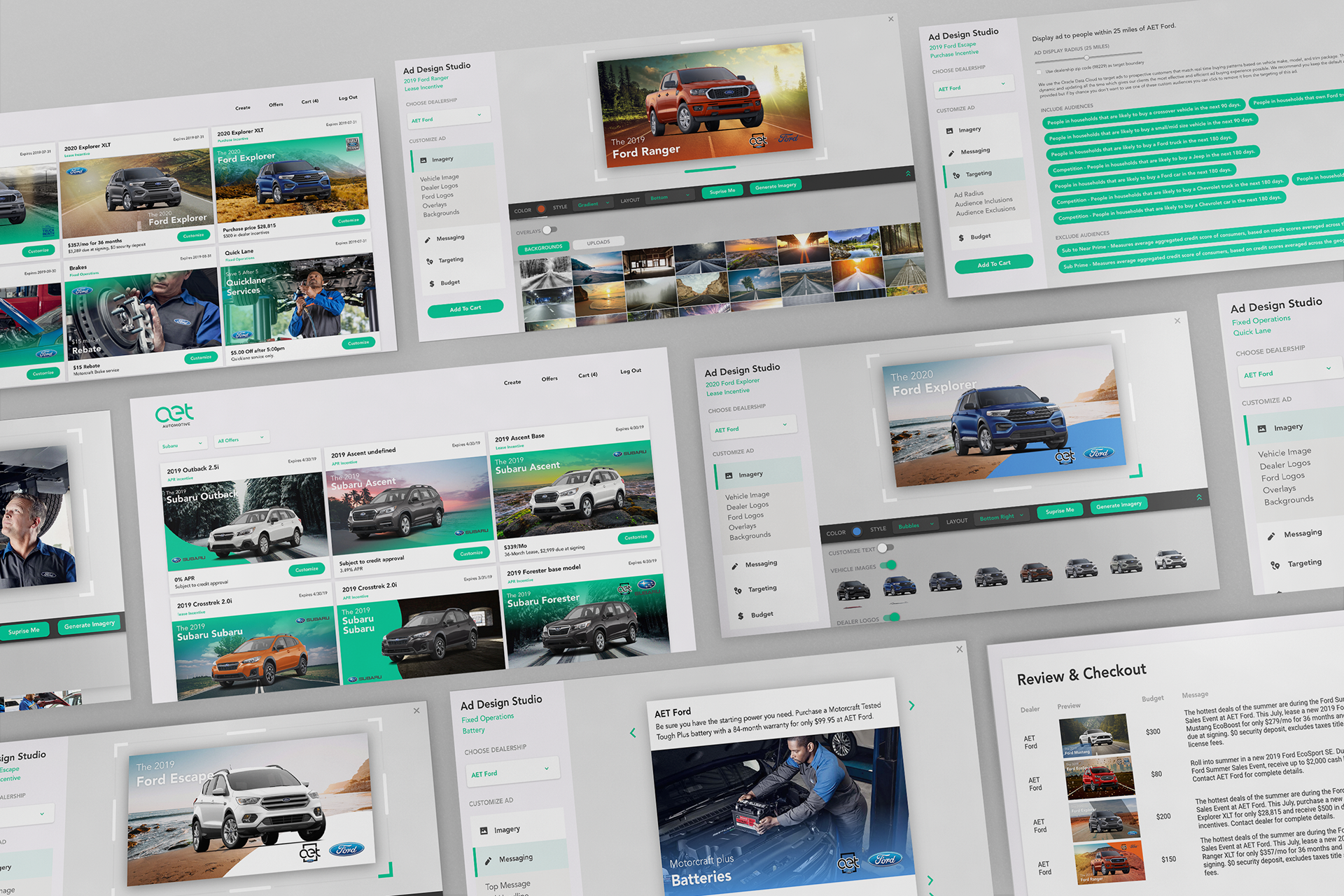
Task: Close the Battery studio window
Action: pos(960,650)
